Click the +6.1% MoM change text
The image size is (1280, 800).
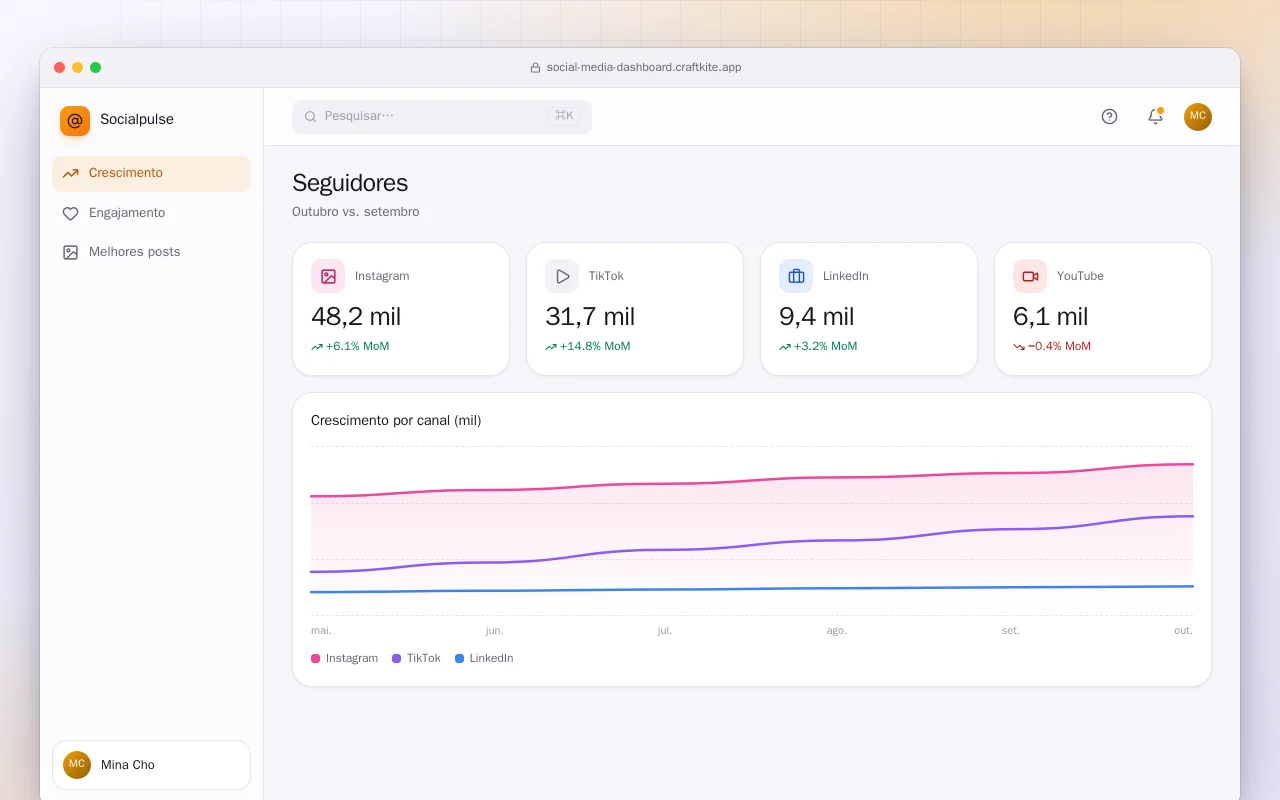point(358,347)
